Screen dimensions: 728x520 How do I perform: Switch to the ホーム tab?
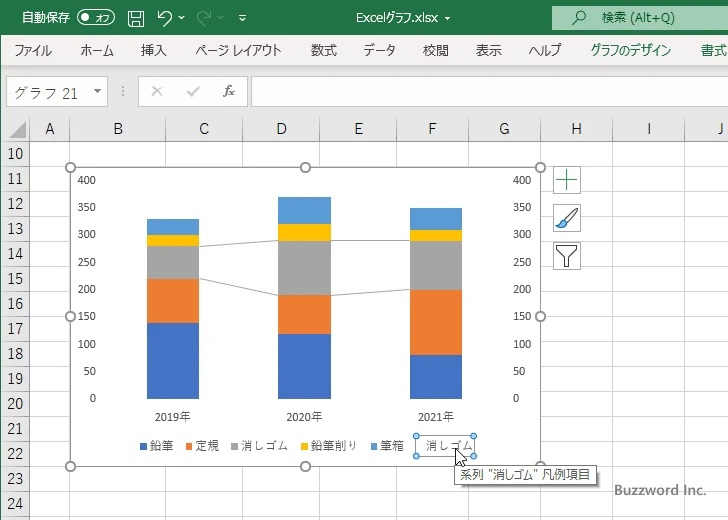[97, 50]
